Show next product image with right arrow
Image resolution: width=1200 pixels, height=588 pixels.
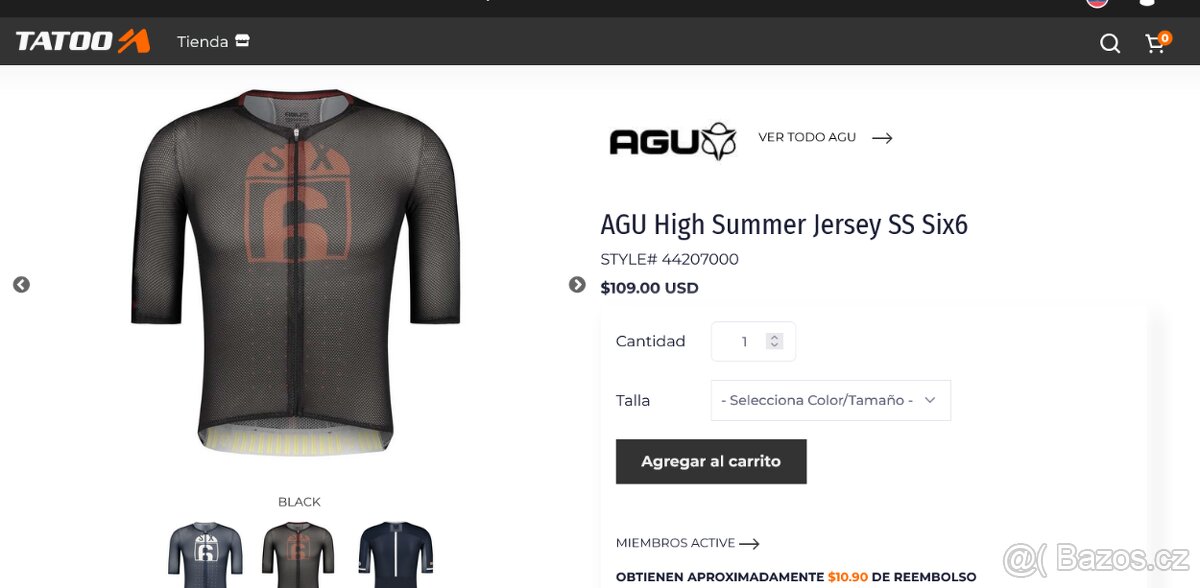pos(577,285)
